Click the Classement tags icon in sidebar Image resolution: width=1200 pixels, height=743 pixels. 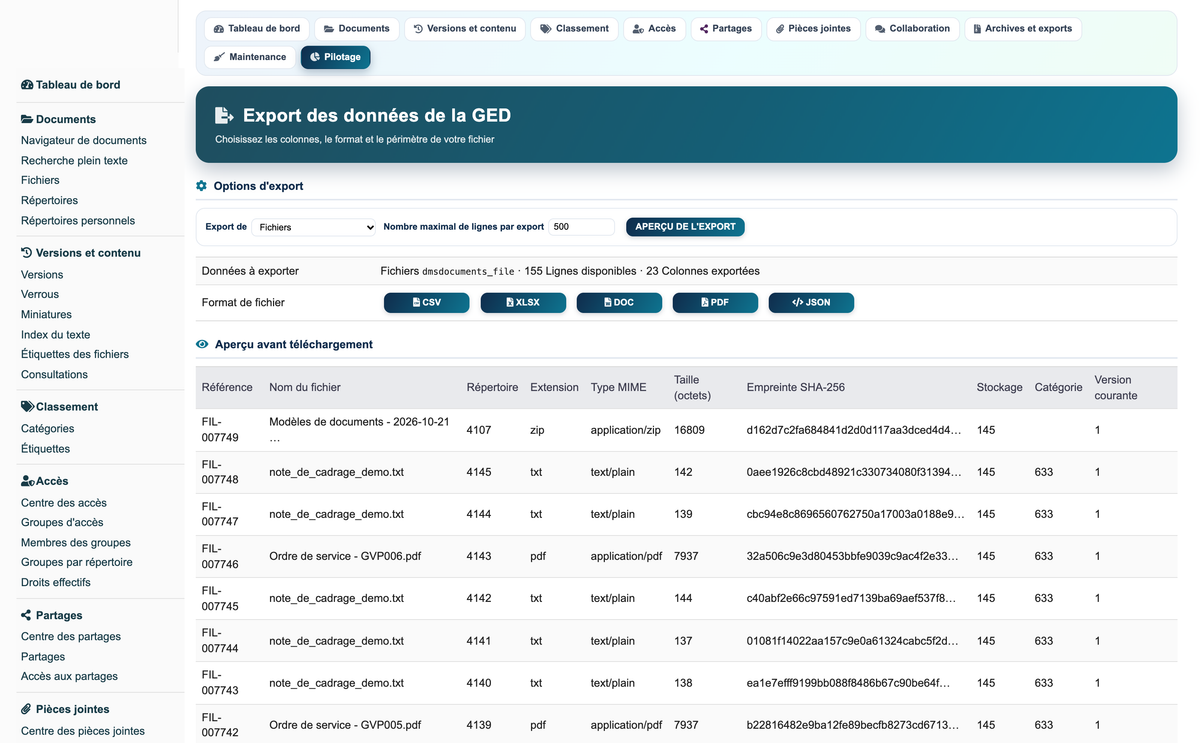(x=28, y=407)
